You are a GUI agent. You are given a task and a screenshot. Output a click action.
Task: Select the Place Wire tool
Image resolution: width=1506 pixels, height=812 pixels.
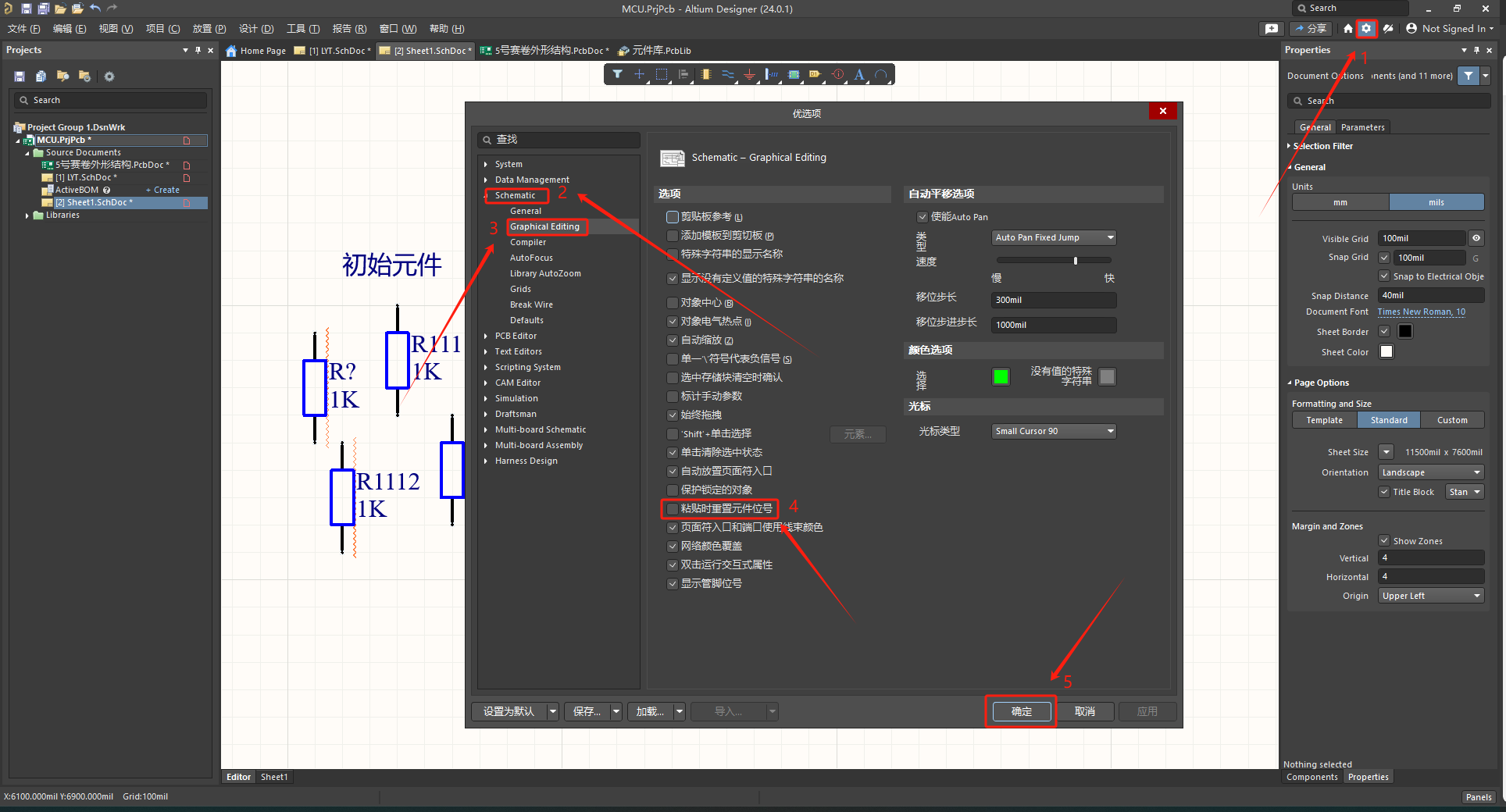tap(728, 74)
